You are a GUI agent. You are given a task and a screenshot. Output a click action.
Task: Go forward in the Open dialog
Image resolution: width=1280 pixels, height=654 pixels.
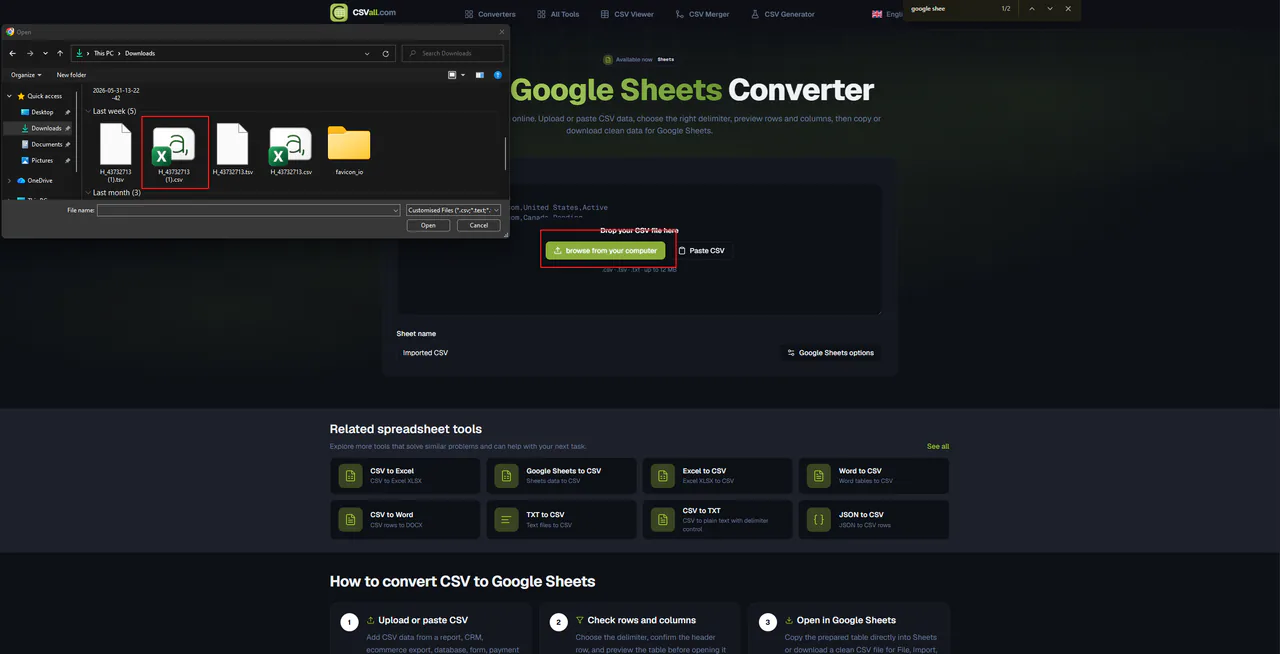(29, 53)
